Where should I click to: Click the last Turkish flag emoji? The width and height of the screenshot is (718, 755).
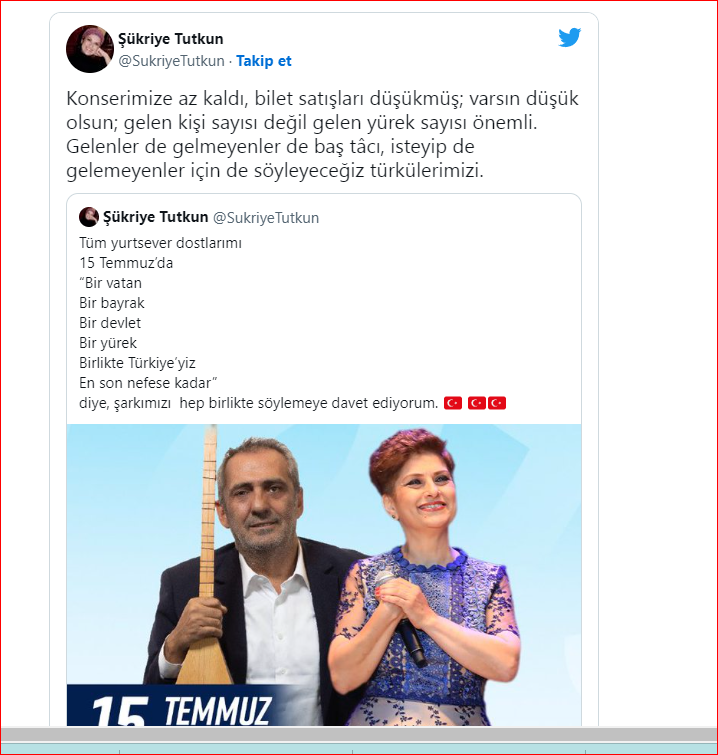point(497,403)
